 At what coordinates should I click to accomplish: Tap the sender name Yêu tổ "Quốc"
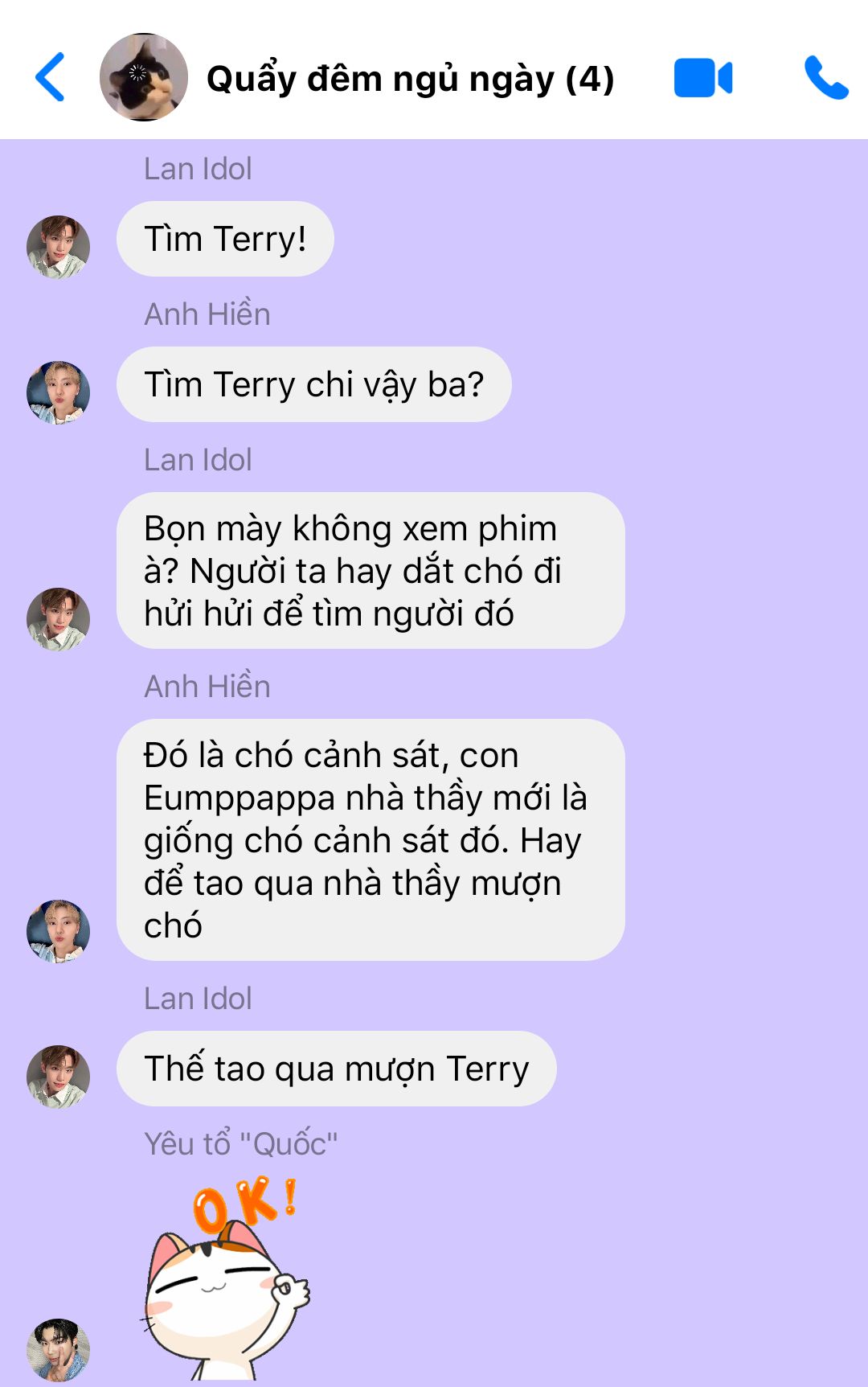[241, 1143]
